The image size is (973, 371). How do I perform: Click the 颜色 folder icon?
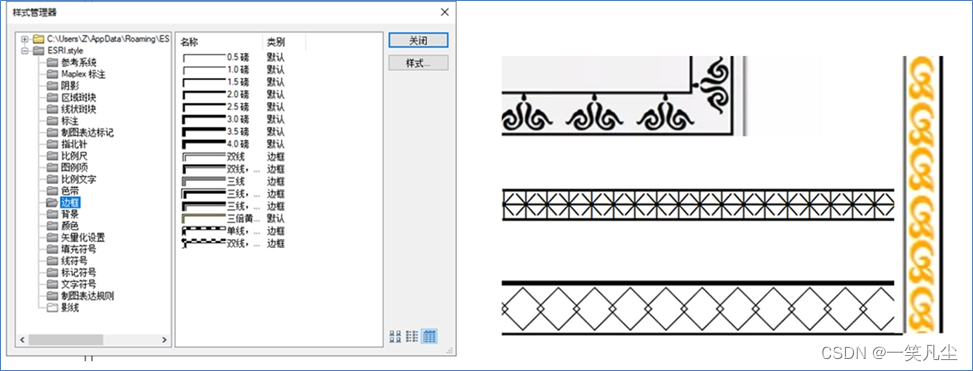tap(52, 225)
